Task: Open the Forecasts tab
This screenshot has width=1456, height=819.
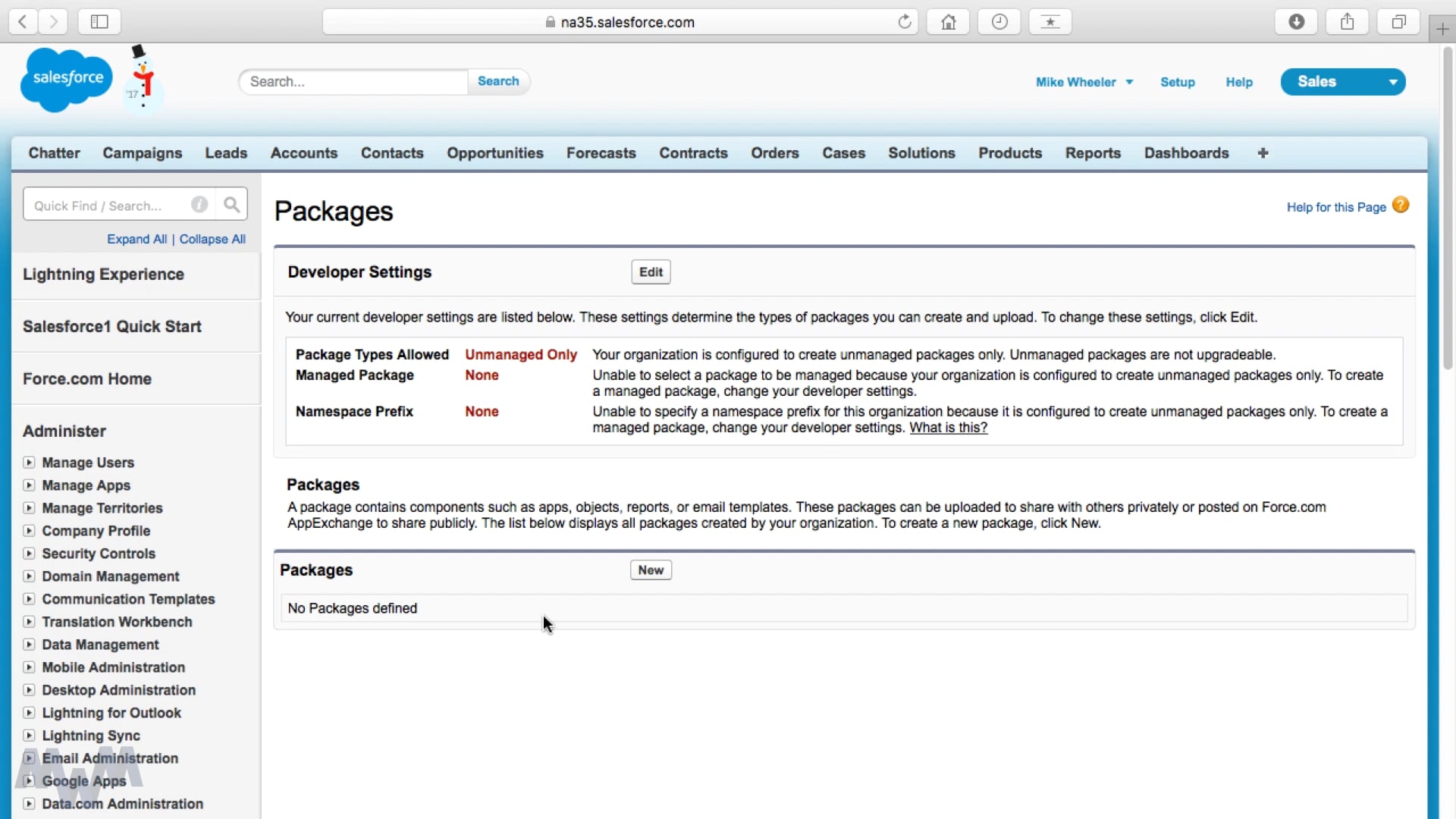Action: [x=601, y=153]
